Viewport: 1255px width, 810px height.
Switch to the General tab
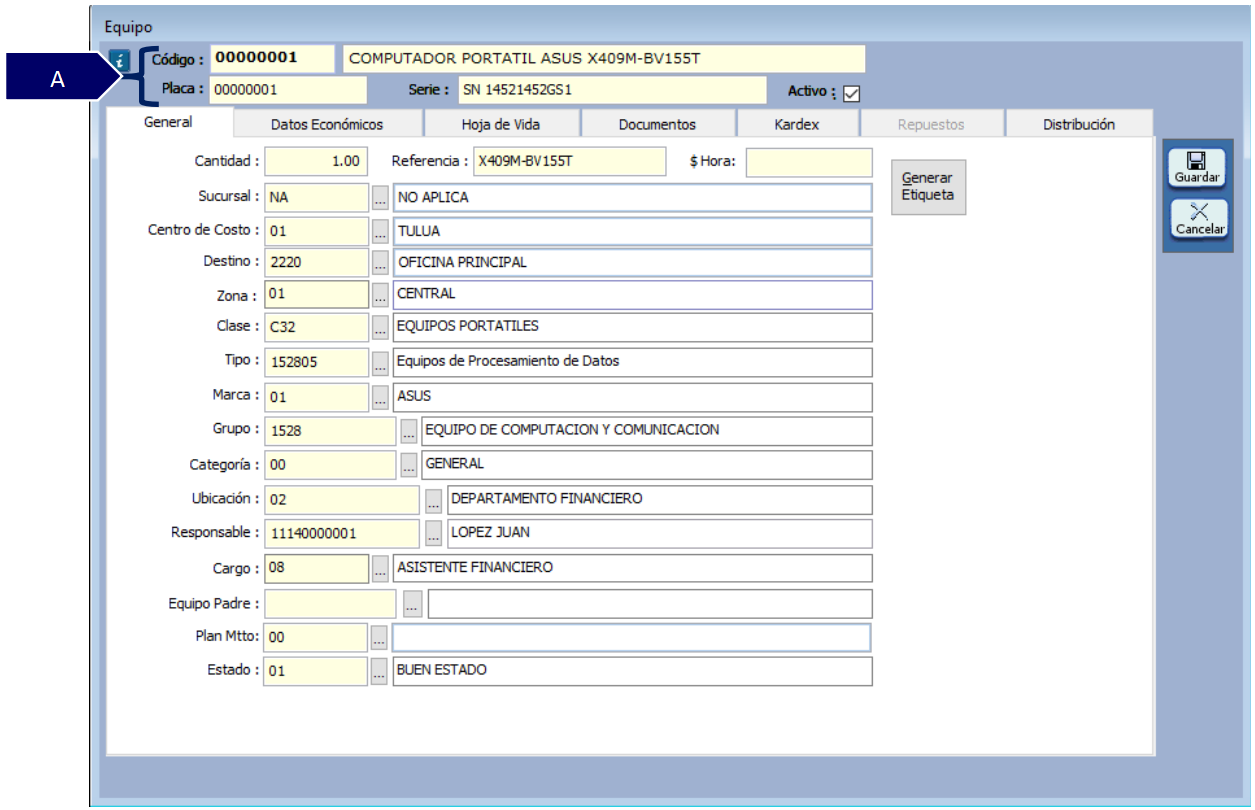169,122
